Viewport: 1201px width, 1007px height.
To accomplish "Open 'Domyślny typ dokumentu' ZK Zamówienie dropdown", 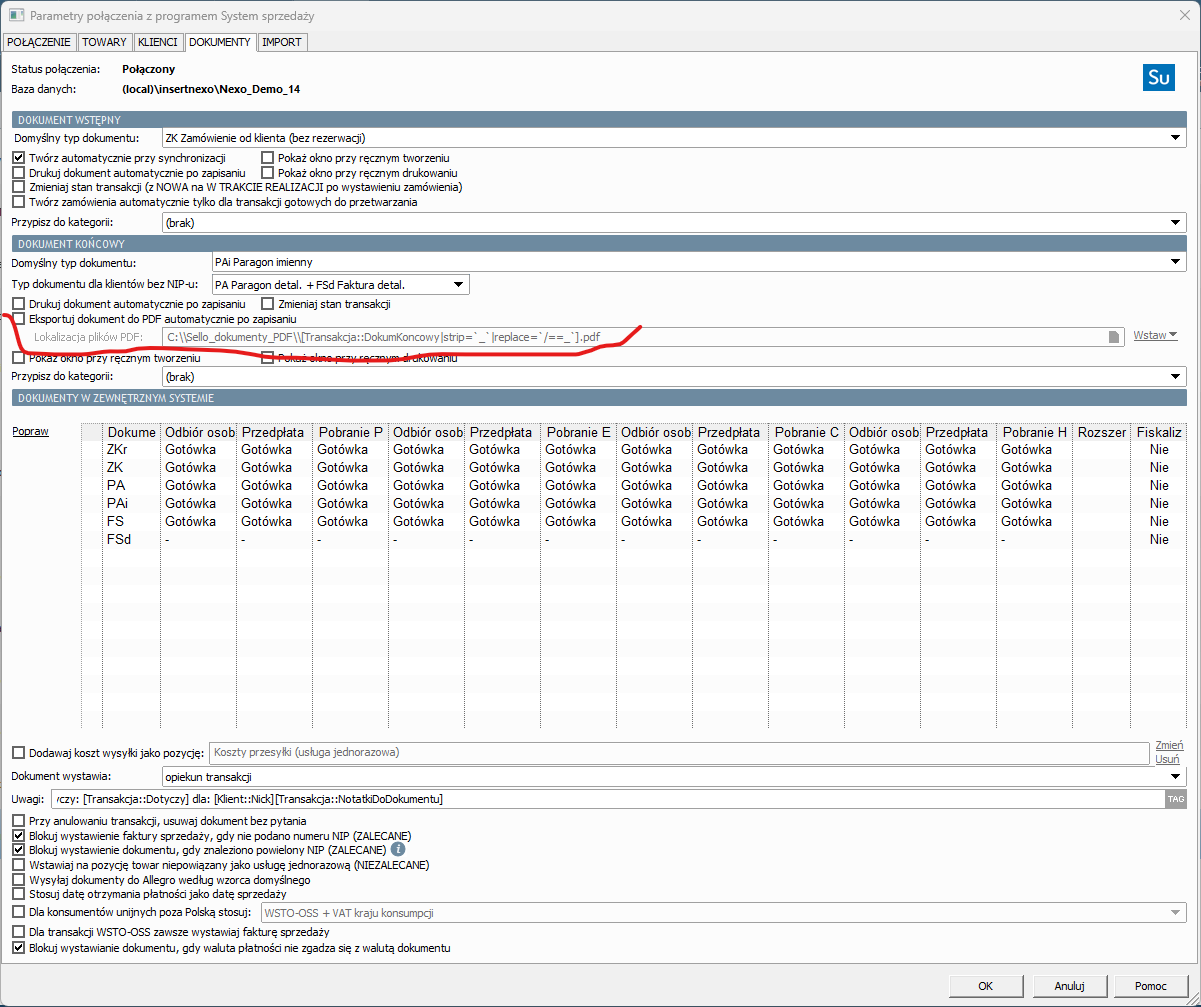I will (1176, 138).
